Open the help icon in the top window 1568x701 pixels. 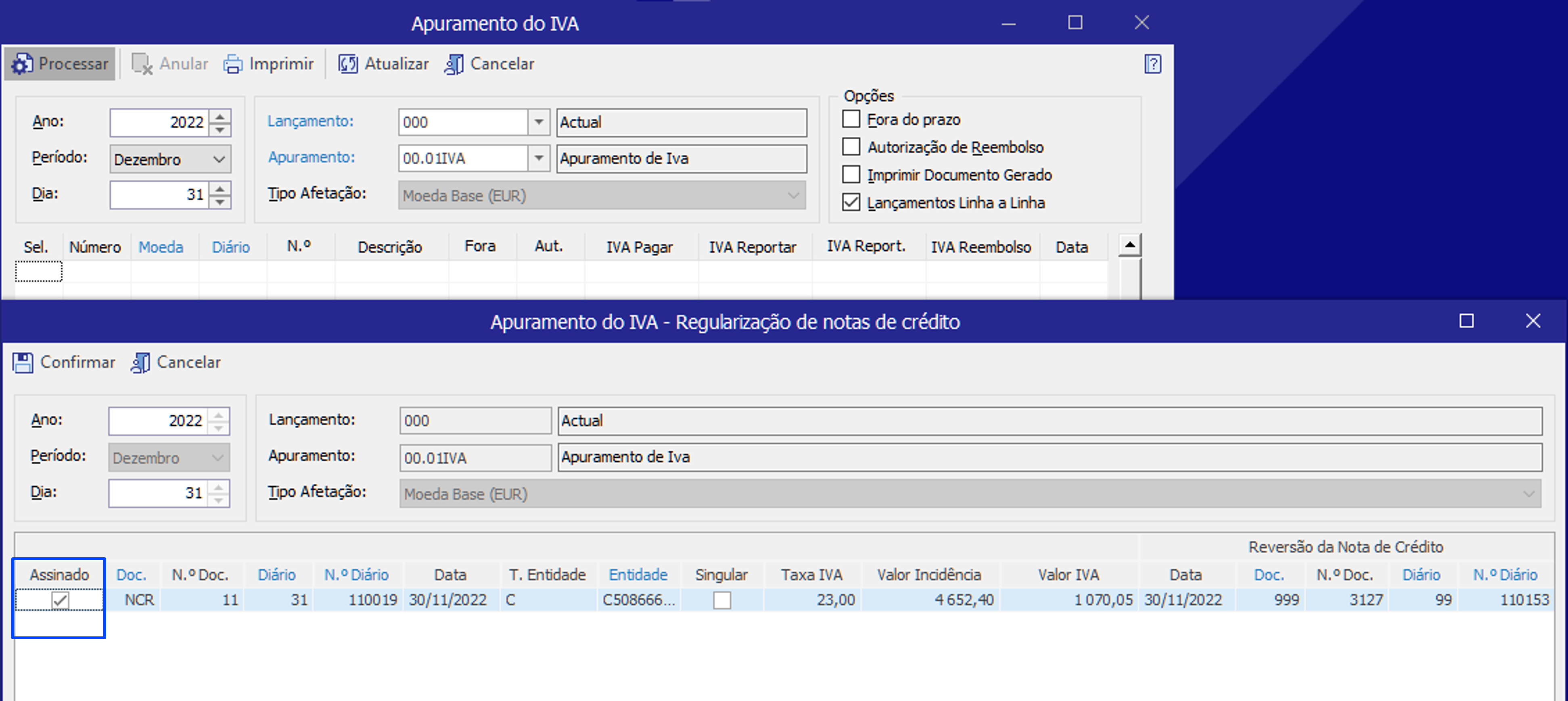1152,64
